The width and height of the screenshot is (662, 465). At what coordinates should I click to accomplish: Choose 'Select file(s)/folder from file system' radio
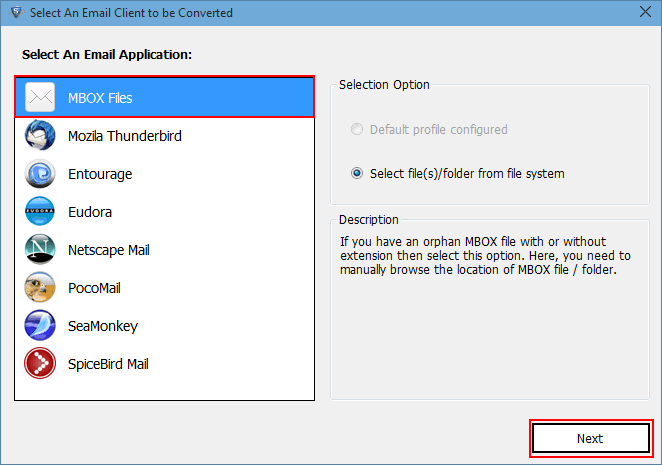point(356,174)
